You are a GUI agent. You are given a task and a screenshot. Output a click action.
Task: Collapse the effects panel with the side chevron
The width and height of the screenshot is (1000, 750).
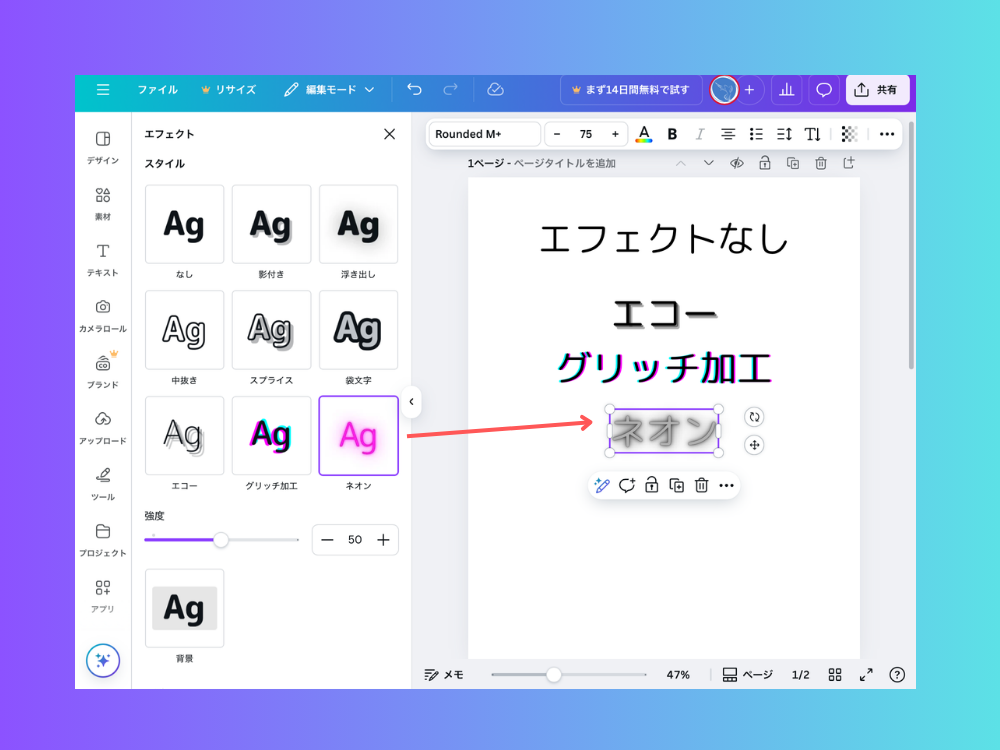411,401
